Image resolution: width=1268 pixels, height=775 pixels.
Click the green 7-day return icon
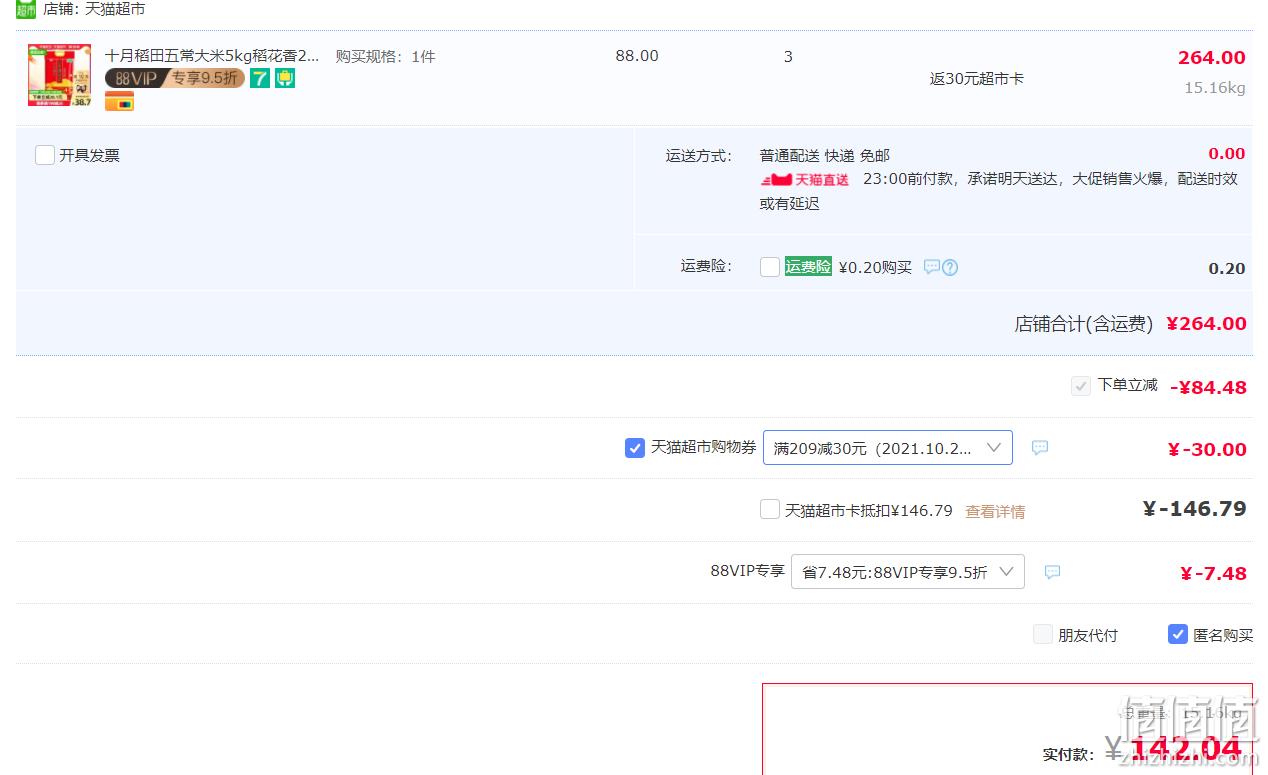tap(260, 78)
